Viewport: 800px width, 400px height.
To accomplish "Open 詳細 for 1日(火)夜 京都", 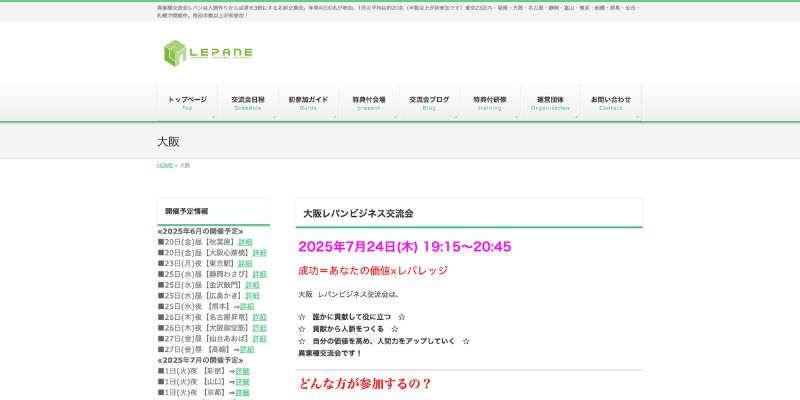I will click(x=242, y=392).
